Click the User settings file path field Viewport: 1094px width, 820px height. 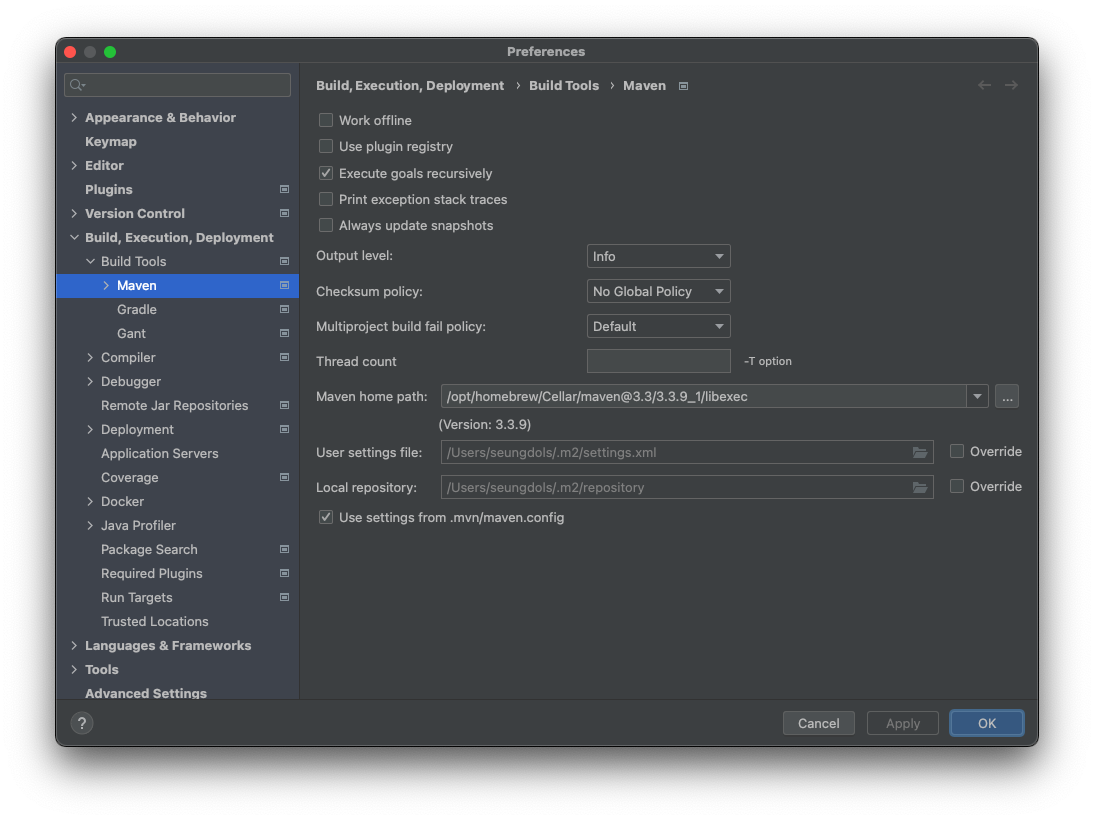click(x=687, y=452)
